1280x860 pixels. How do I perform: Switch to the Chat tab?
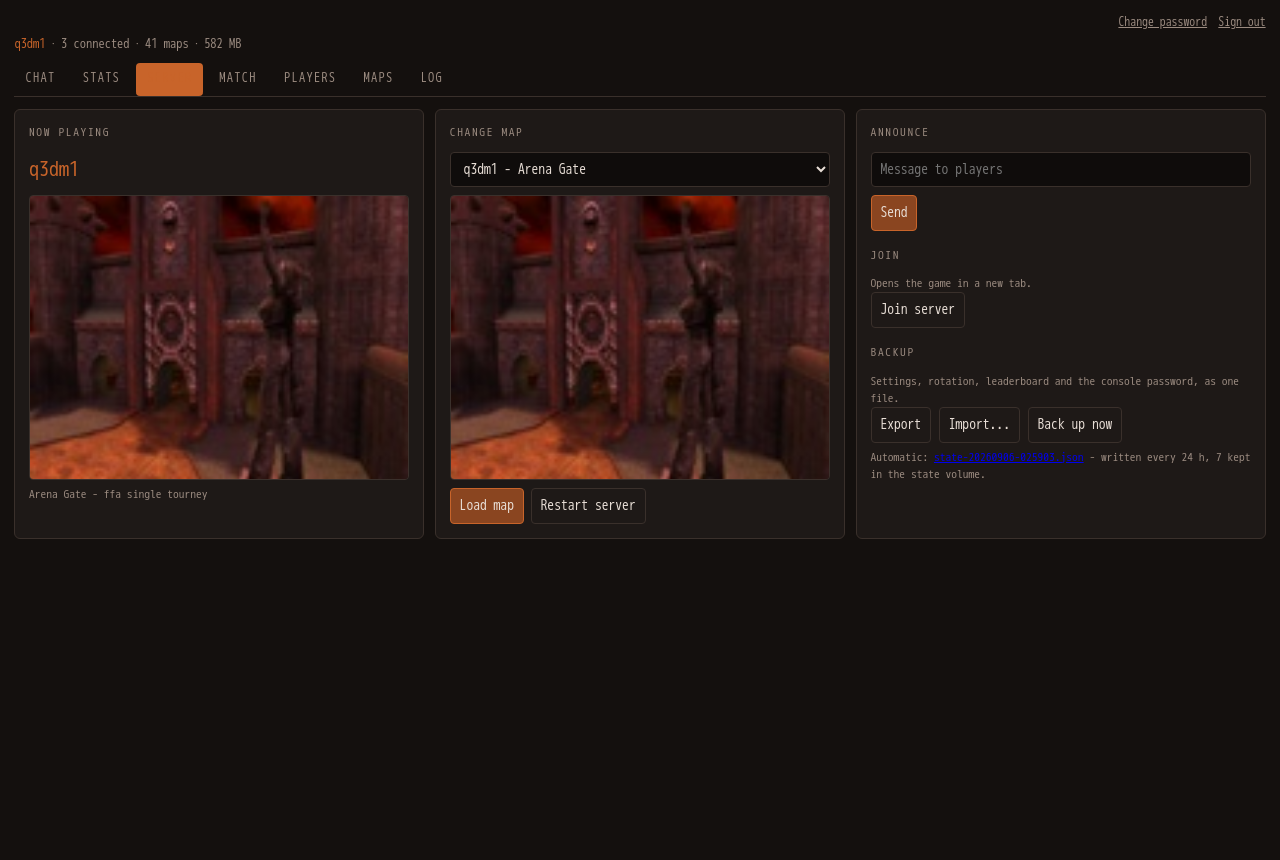(x=40, y=78)
